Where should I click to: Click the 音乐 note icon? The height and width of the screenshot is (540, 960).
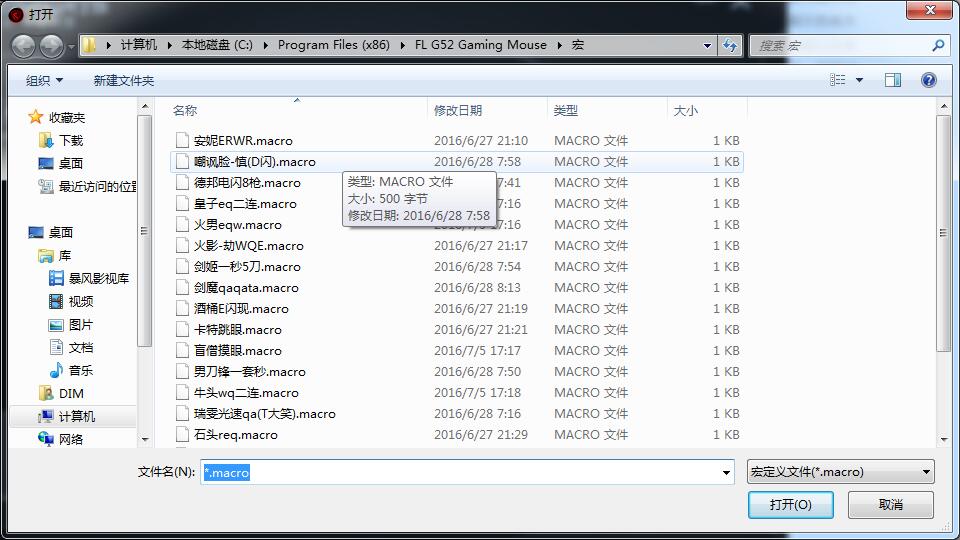click(x=56, y=370)
